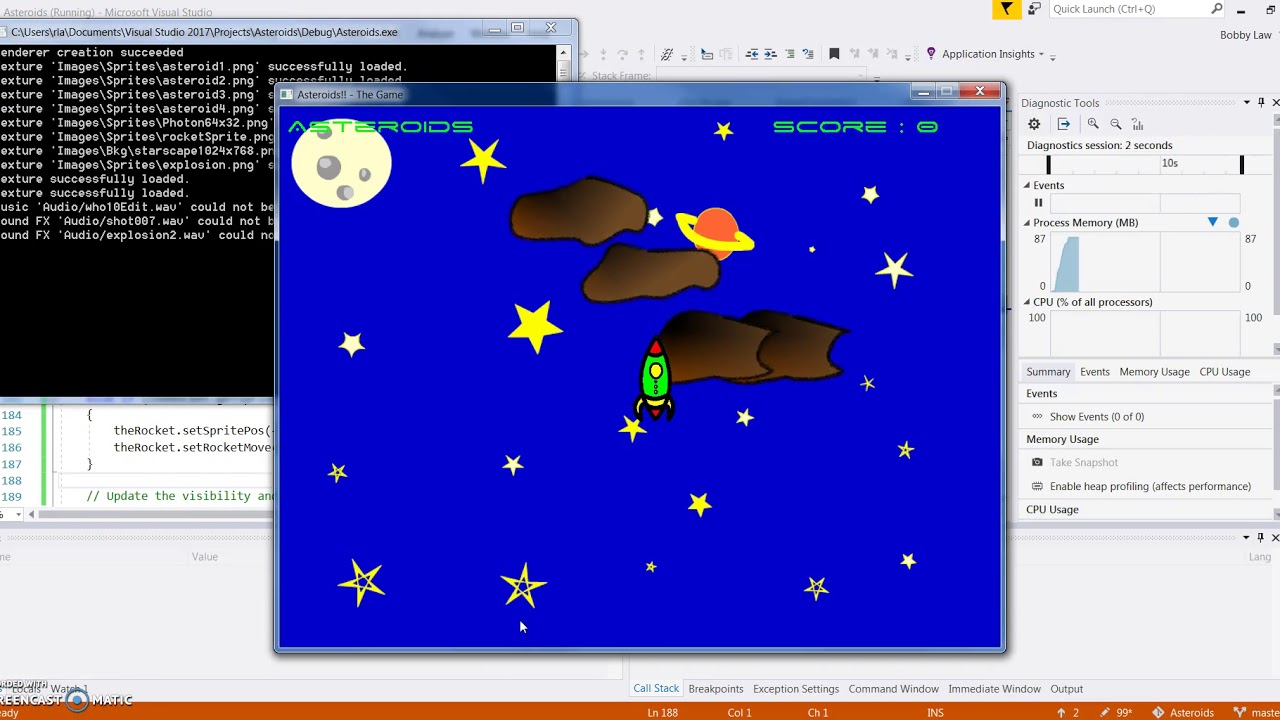Collapse the CPU (% of all processors) graph
The image size is (1280, 720).
[x=1026, y=302]
